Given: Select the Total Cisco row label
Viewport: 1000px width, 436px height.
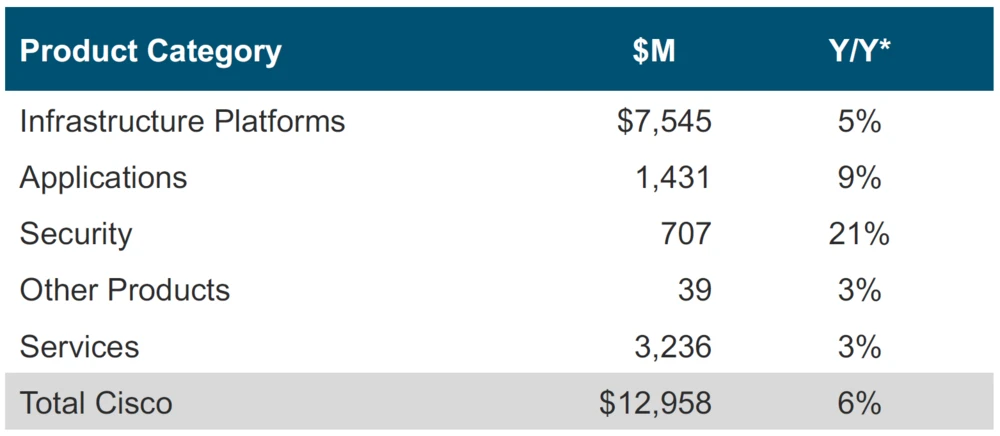Looking at the screenshot, I should [96, 403].
